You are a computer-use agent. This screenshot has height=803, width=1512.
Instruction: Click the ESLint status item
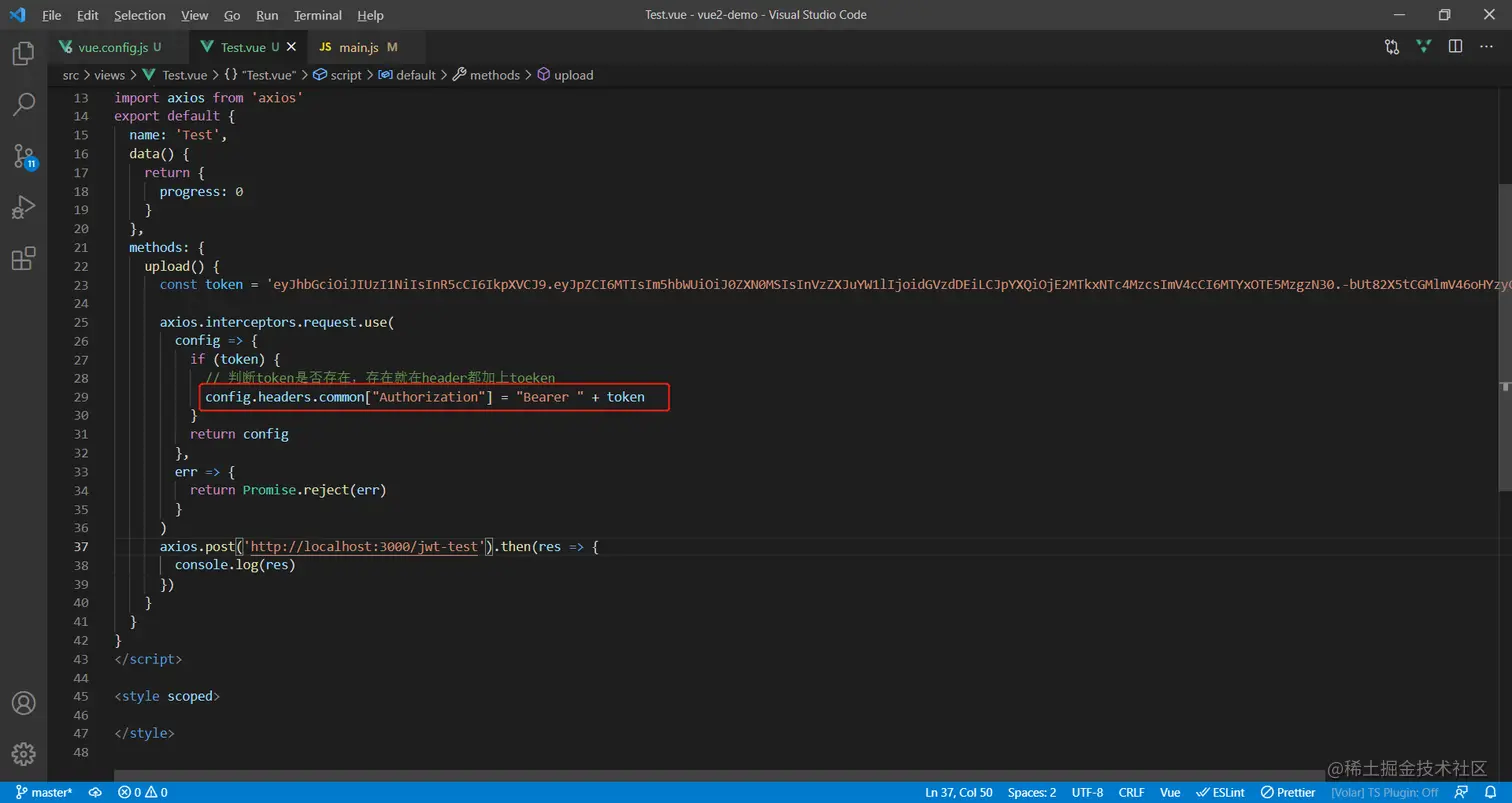1221,792
